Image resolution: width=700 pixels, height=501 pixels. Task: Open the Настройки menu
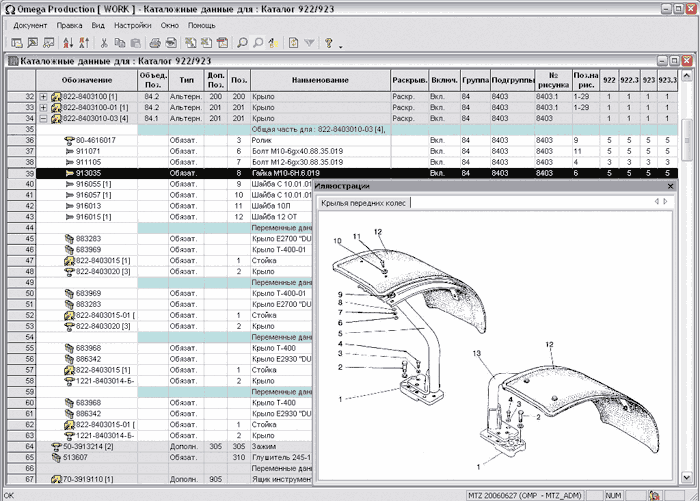coord(133,25)
